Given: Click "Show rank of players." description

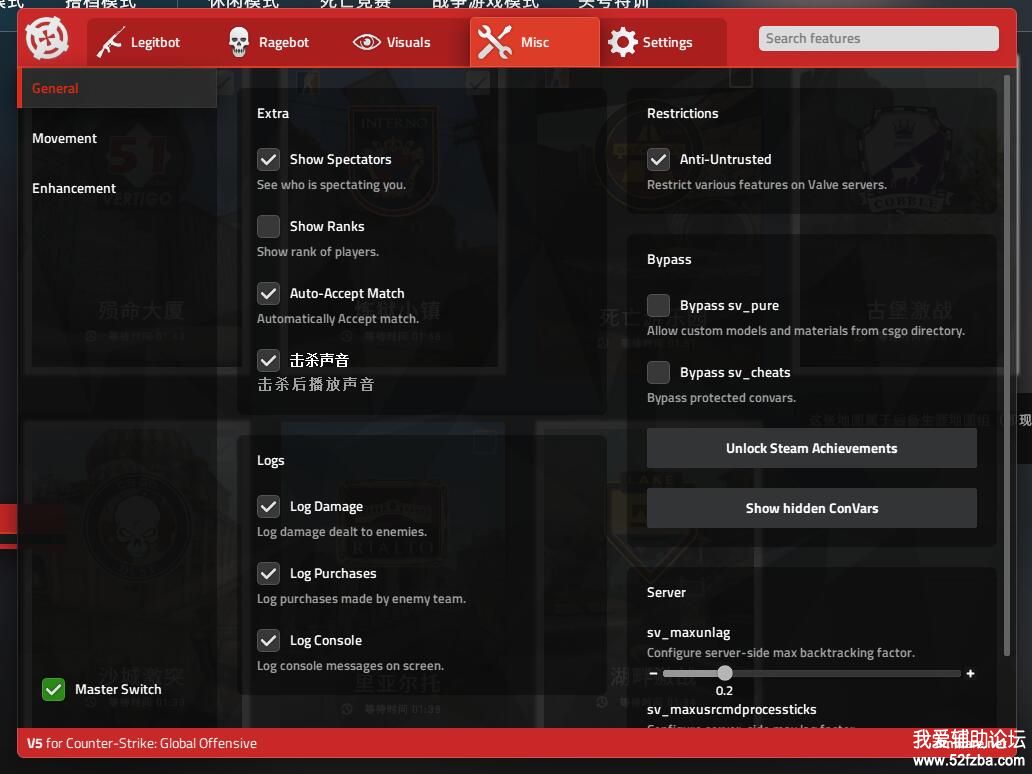Looking at the screenshot, I should point(318,251).
